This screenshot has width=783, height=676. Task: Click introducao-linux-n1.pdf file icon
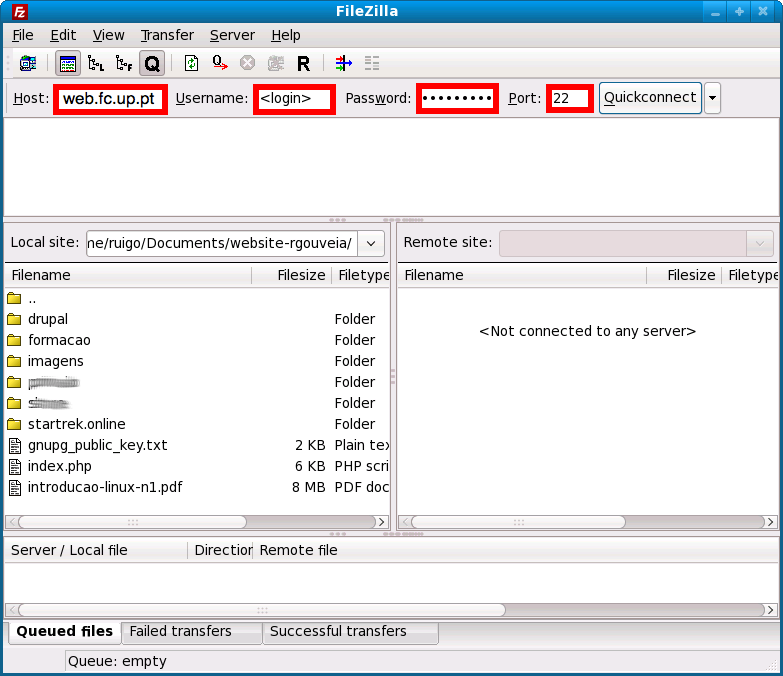click(15, 487)
